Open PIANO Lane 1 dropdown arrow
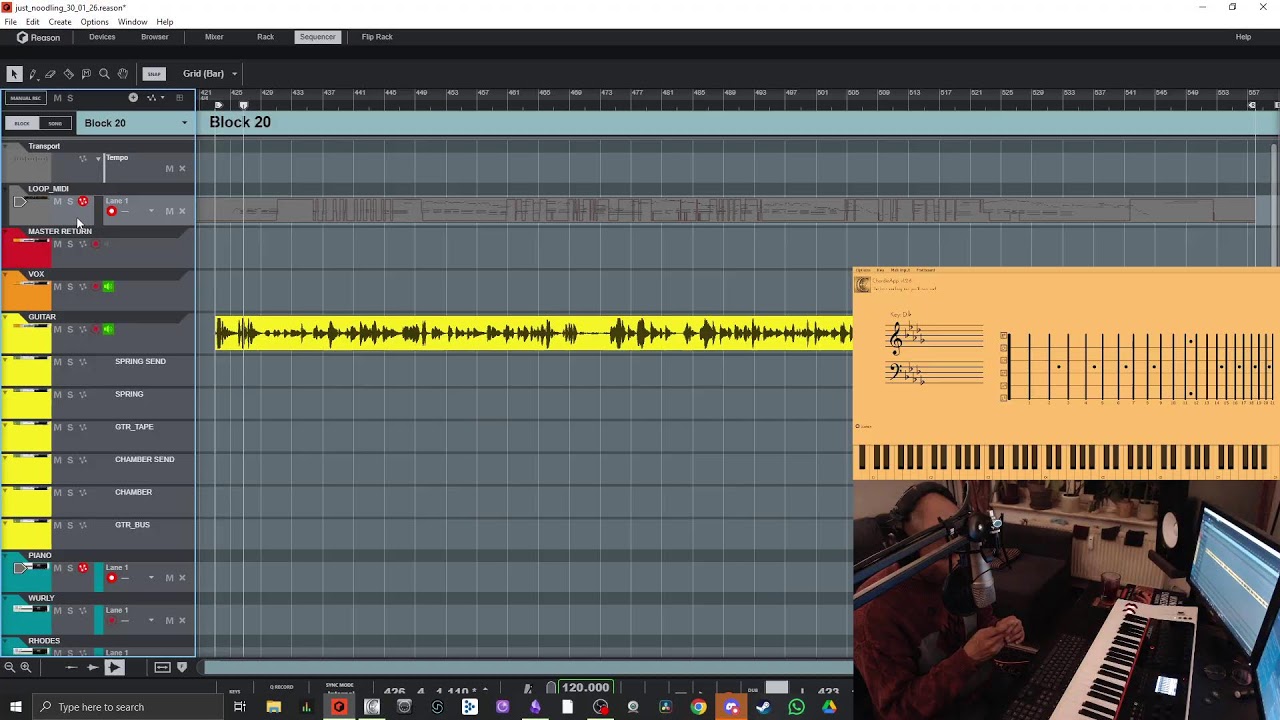This screenshot has width=1280, height=720. click(151, 578)
